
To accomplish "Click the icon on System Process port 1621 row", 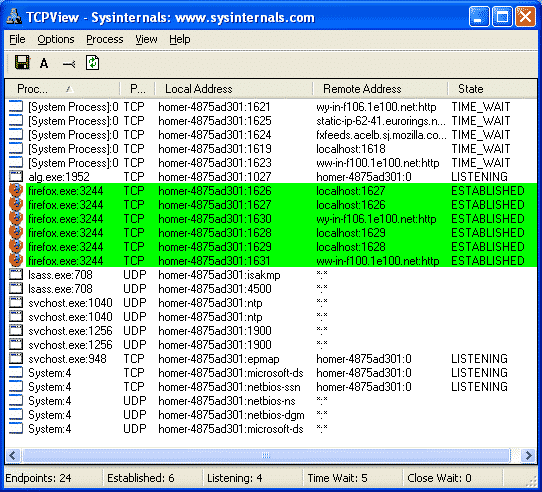I will coord(16,106).
